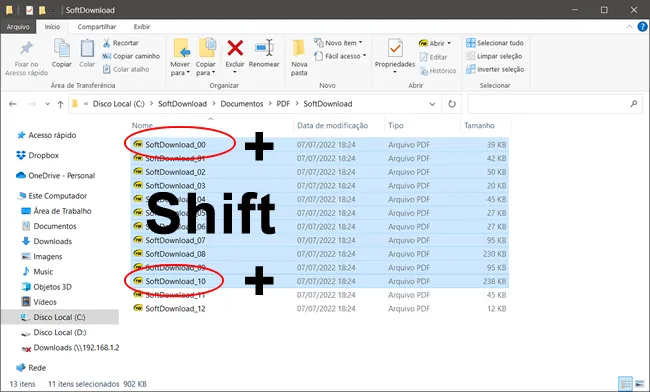Screen dimensions: 650x392
Task: Open the Arquivo menu
Action: (18, 27)
